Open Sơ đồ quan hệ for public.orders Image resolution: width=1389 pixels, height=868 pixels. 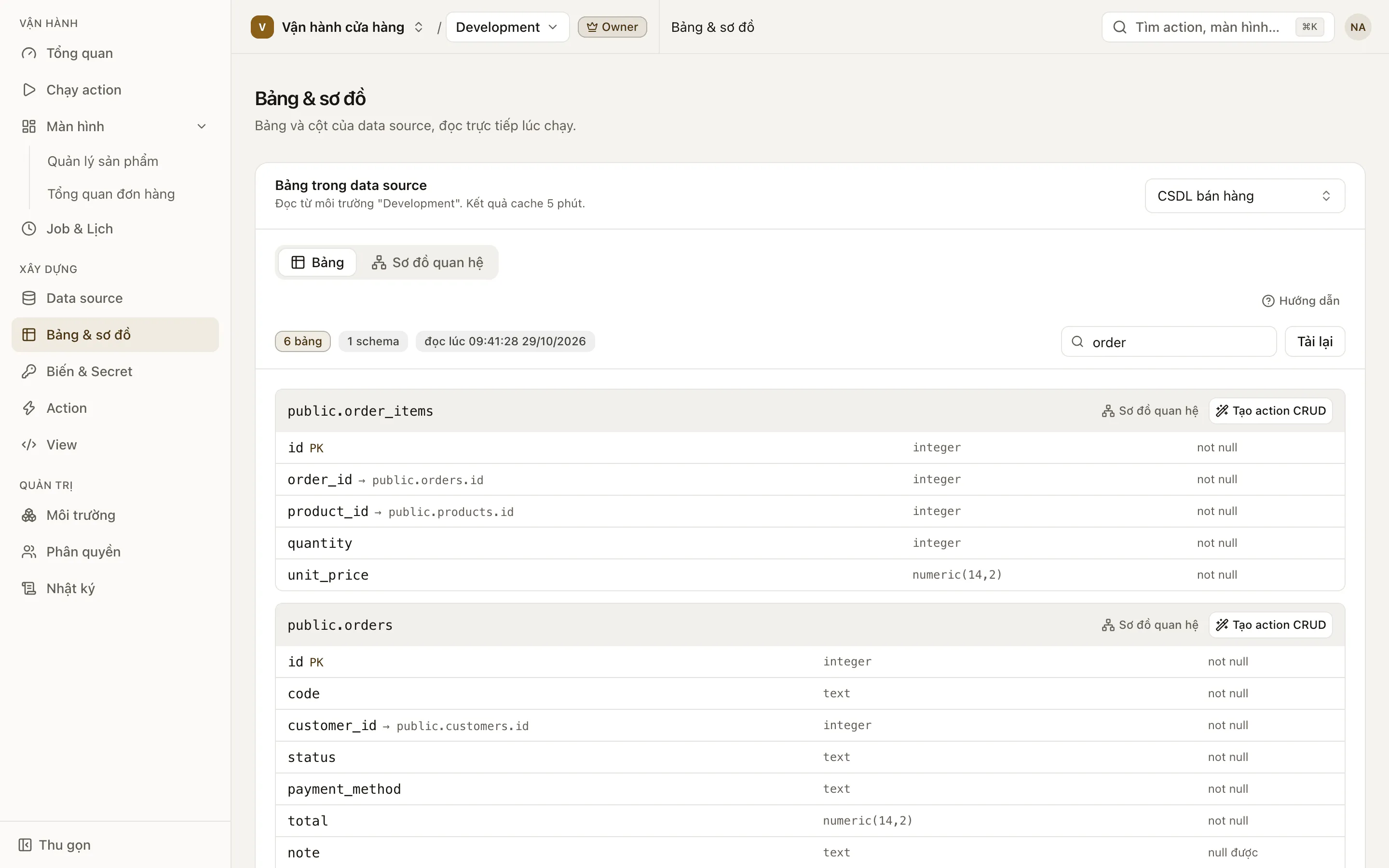coord(1150,625)
